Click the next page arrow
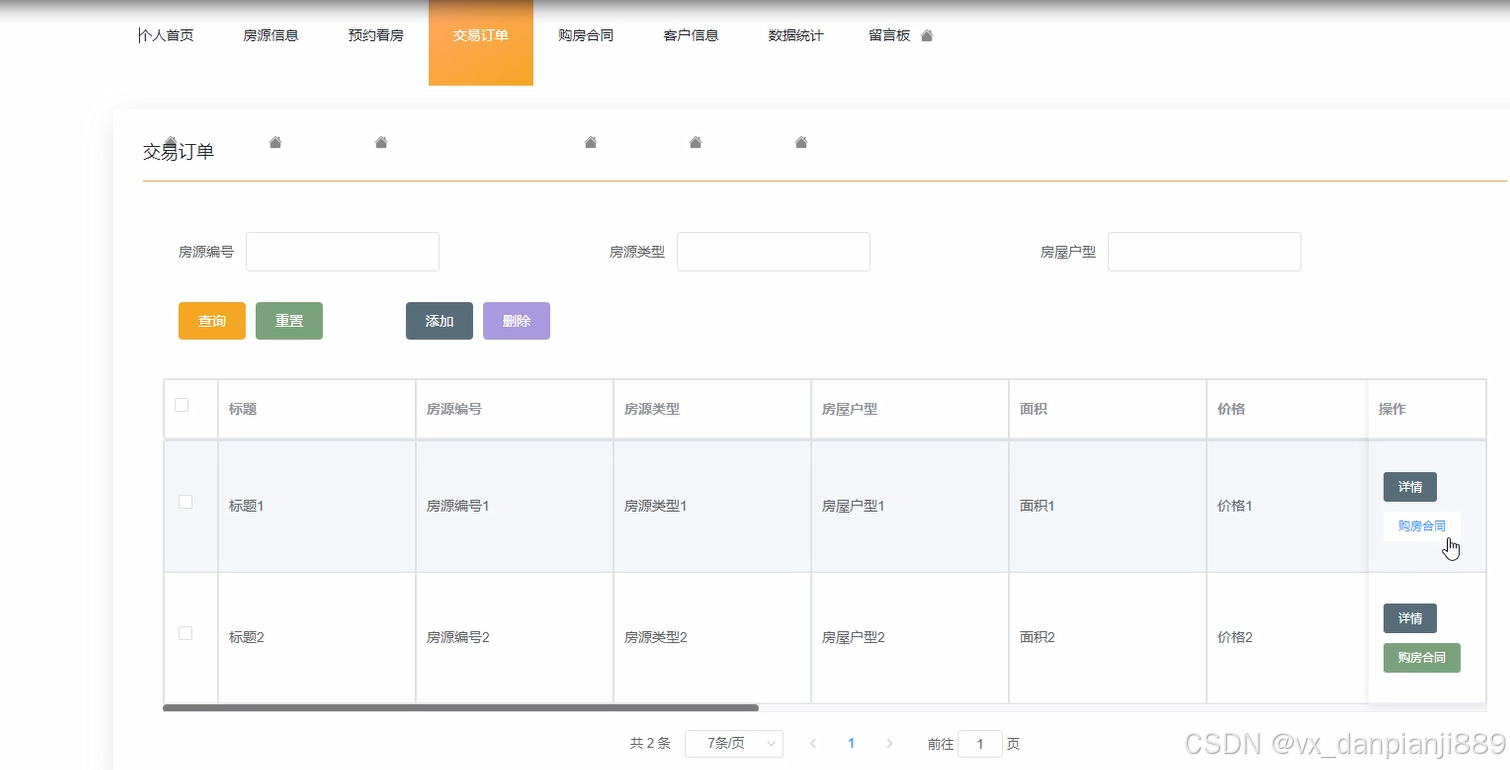Screen dimensions: 1510x770 [889, 743]
